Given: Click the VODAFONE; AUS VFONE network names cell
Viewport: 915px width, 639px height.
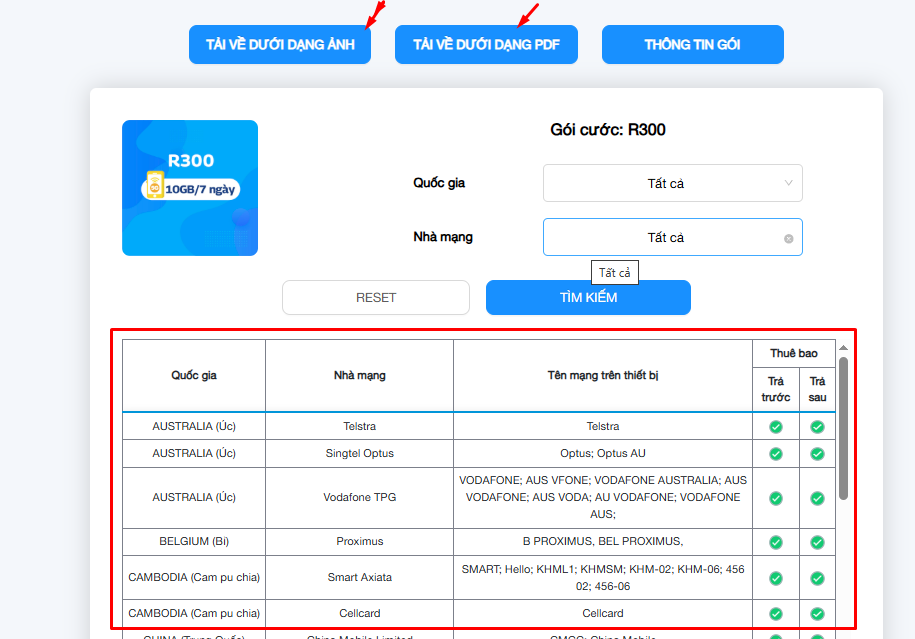Looking at the screenshot, I should [603, 497].
